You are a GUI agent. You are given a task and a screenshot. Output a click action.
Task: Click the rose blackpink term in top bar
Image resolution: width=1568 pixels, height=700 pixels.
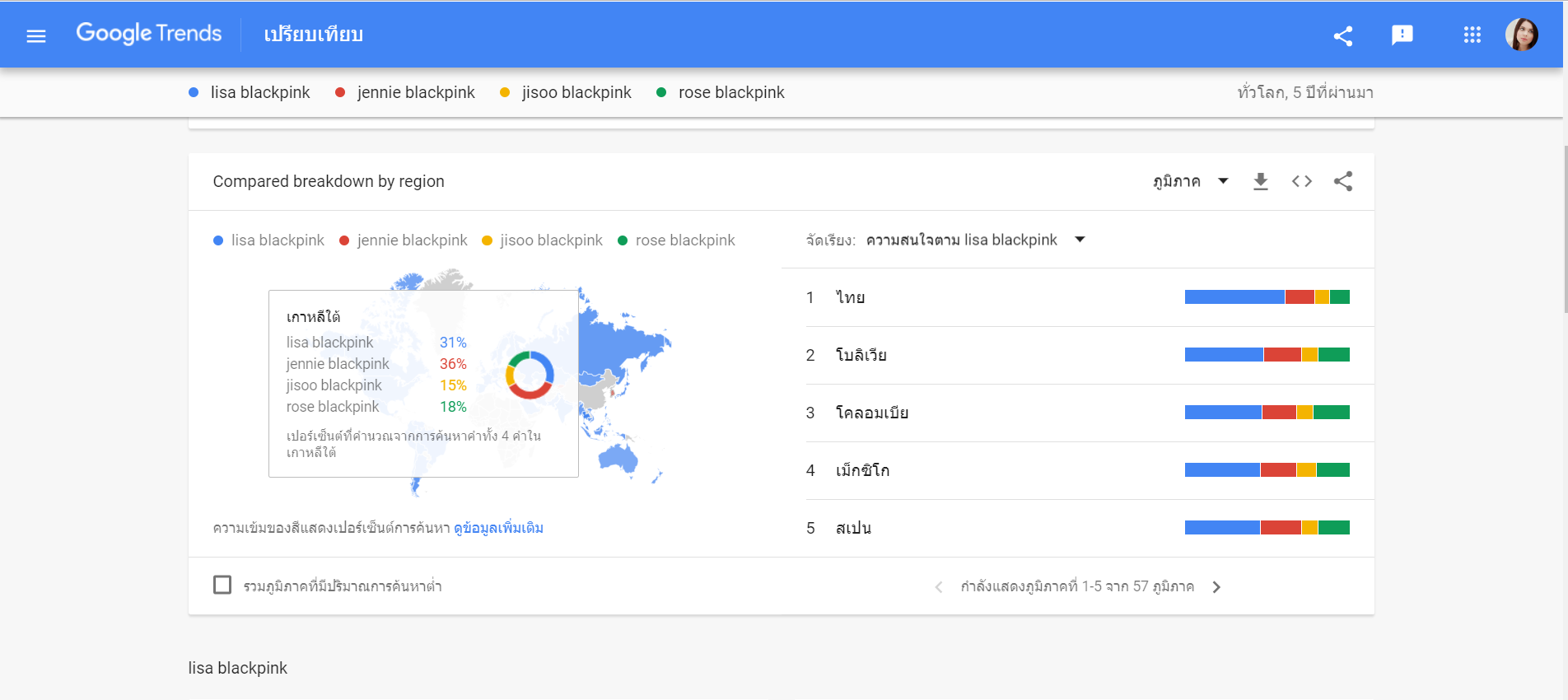click(x=721, y=92)
